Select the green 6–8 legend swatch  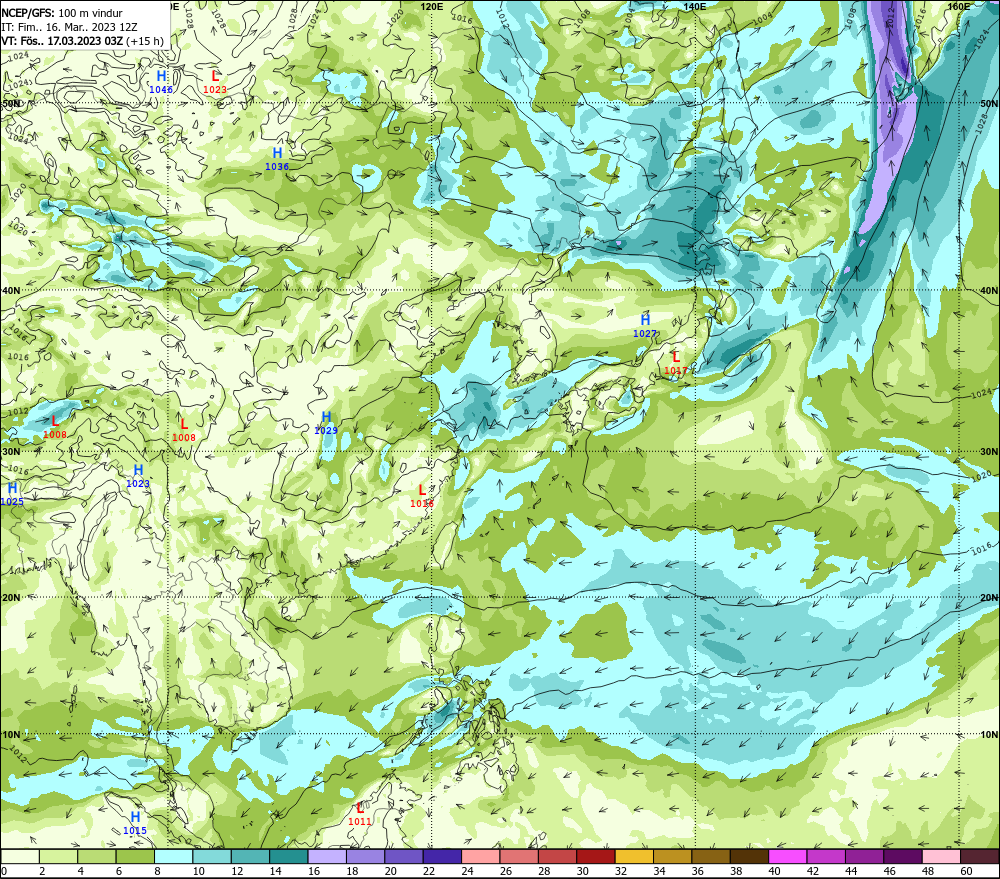click(x=135, y=856)
